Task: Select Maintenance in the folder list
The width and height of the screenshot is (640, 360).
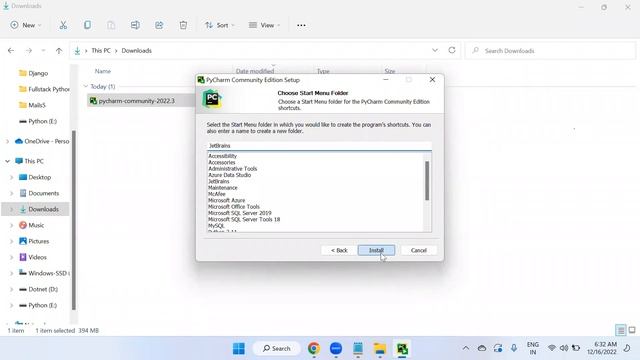Action: point(222,188)
